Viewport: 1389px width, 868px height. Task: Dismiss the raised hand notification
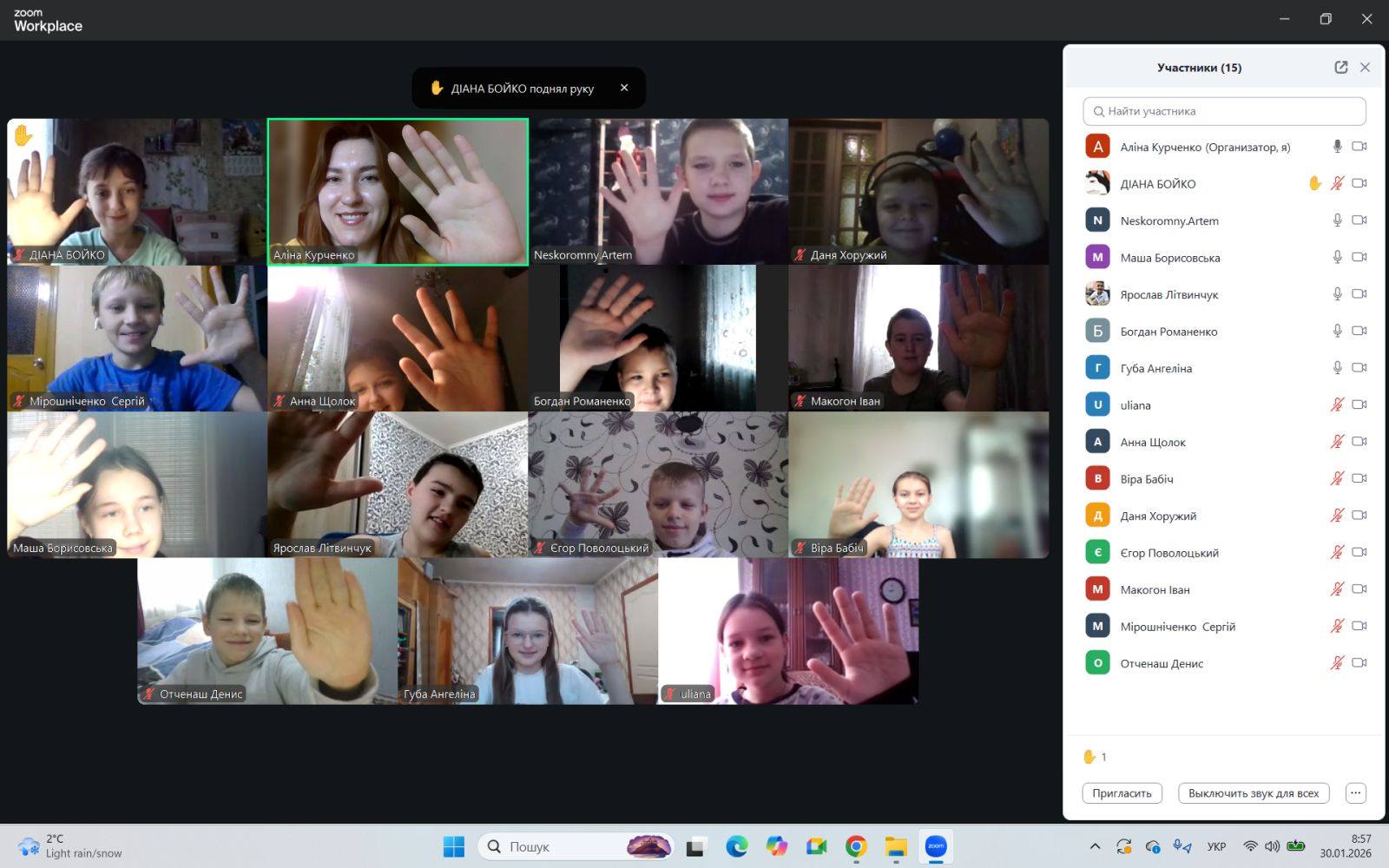(x=624, y=88)
